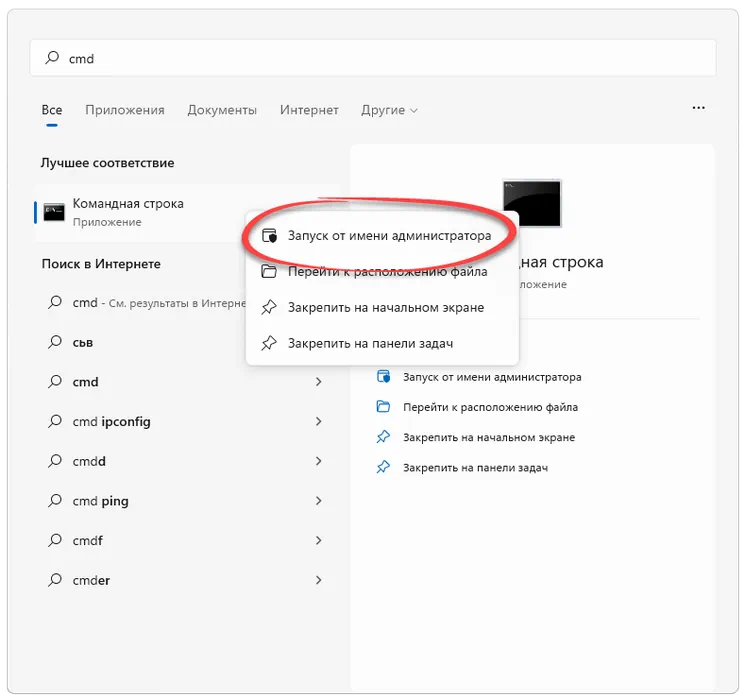
Task: Click the search icon beside cmd ping
Action: pyautogui.click(x=55, y=500)
